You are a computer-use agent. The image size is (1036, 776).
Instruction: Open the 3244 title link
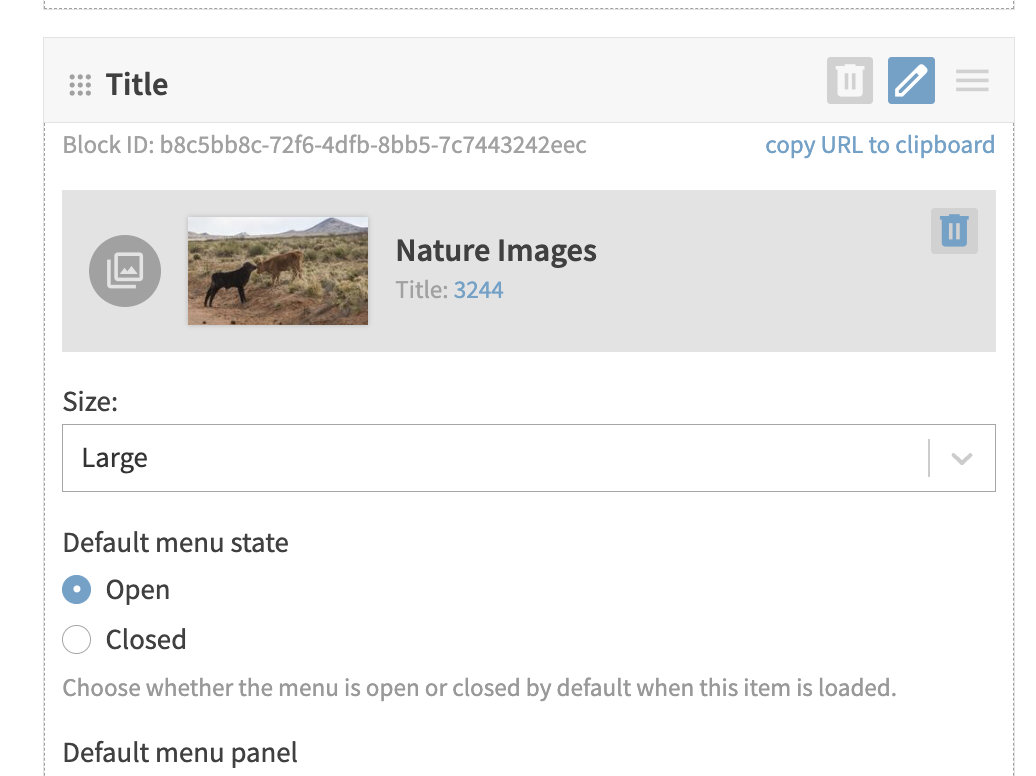478,290
